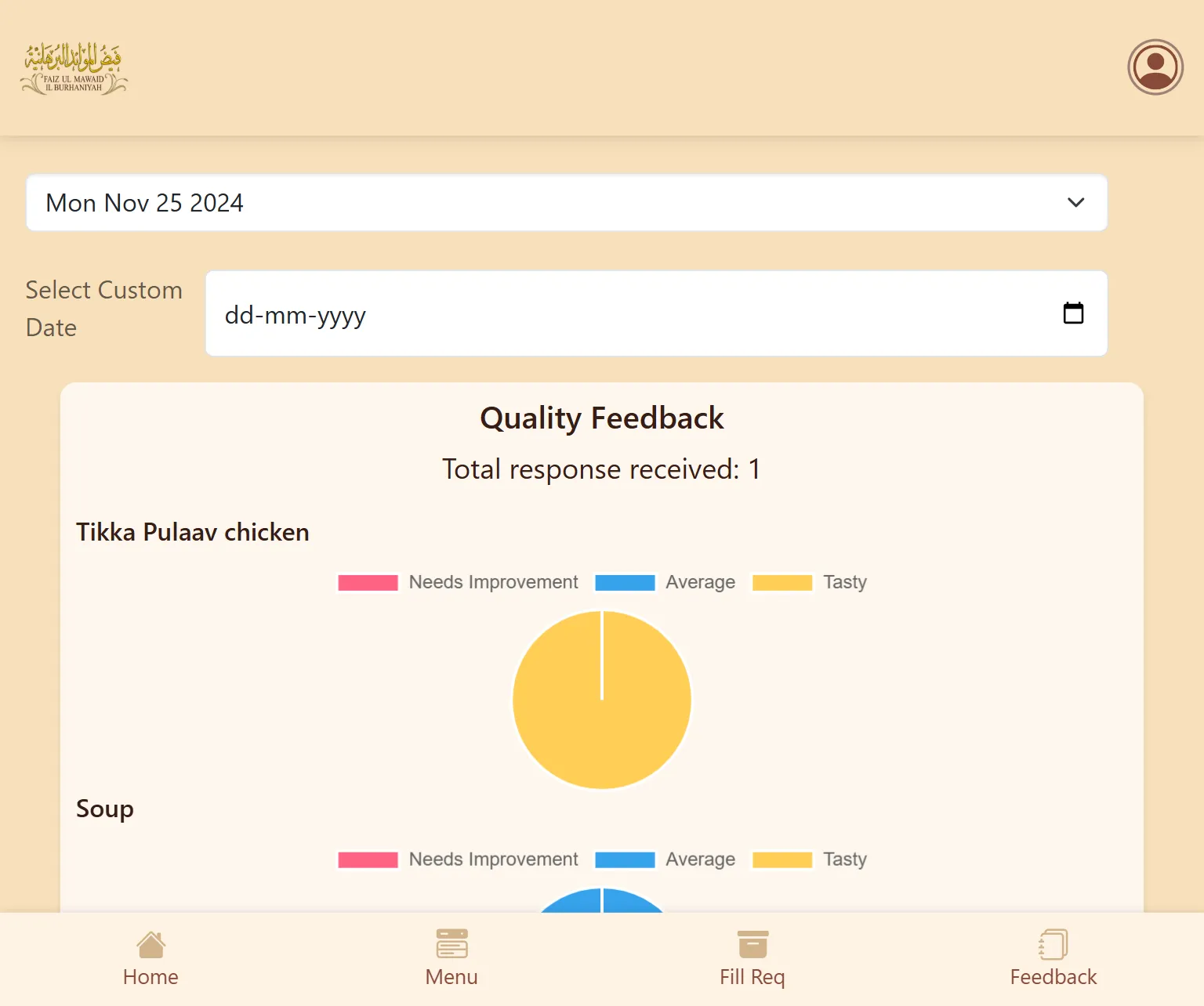Toggle Tasty swatch in Tikka Pulaav legend
The image size is (1204, 1006).
click(782, 583)
